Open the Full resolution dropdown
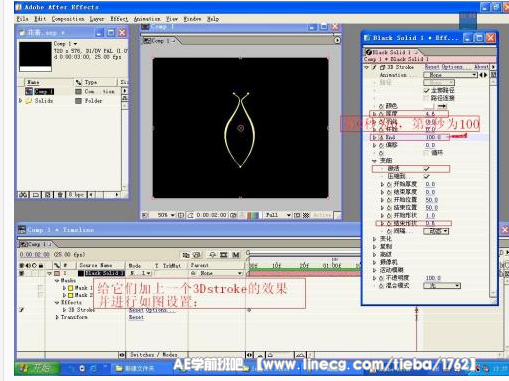Viewport: 509px width, 381px height. [x=278, y=215]
